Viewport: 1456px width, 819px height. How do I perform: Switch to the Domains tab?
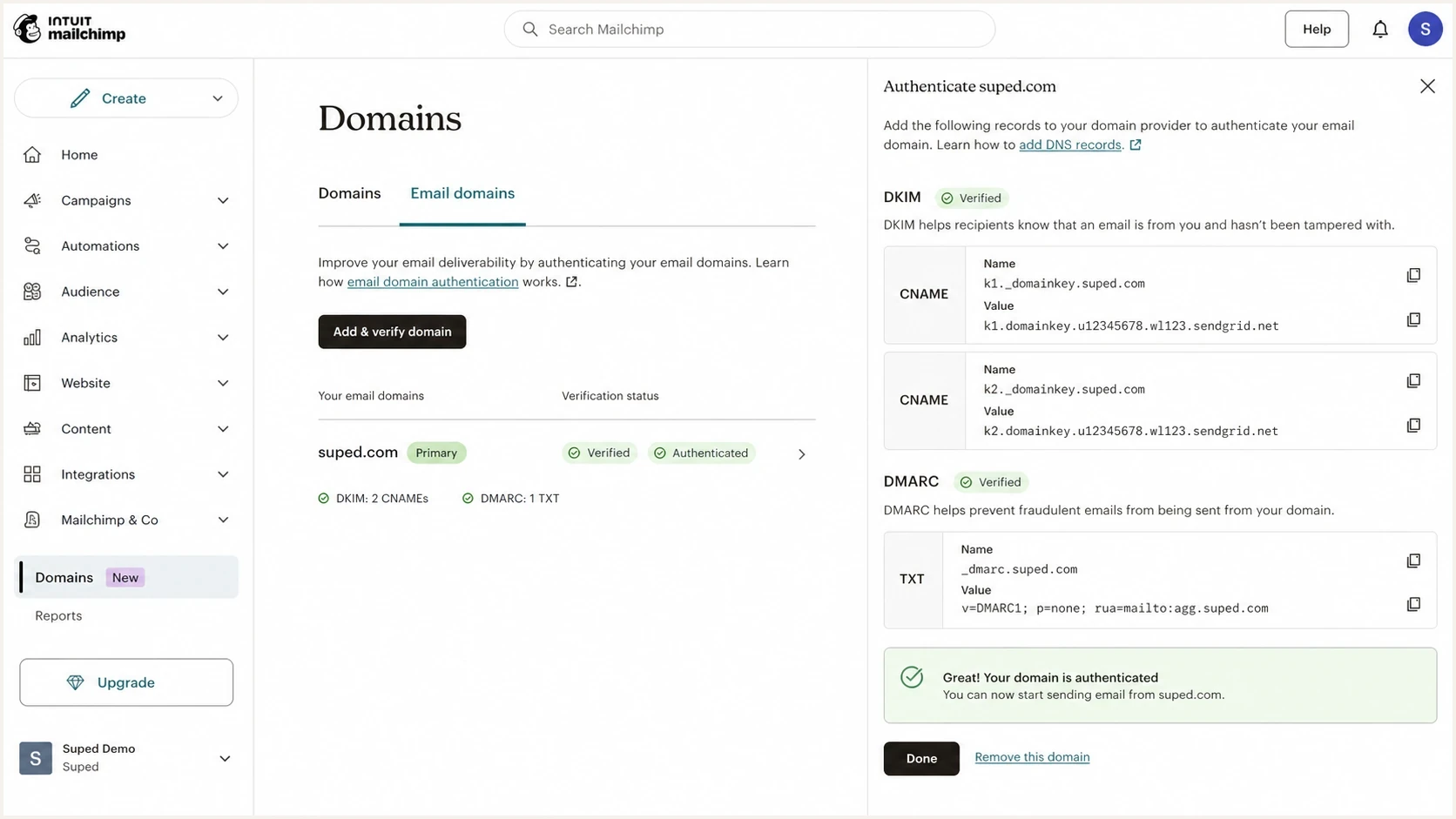coord(349,193)
